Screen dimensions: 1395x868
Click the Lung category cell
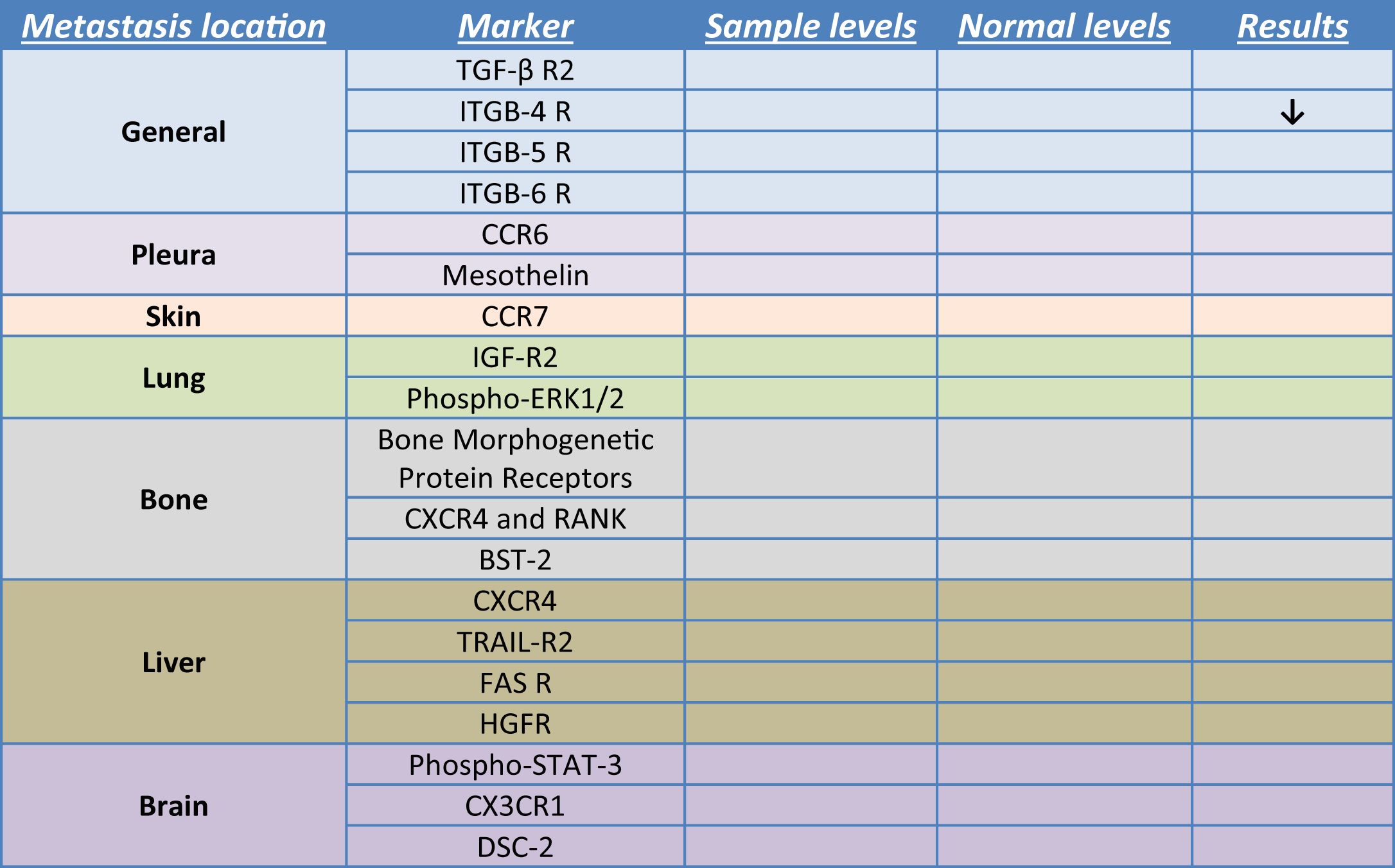click(x=173, y=378)
